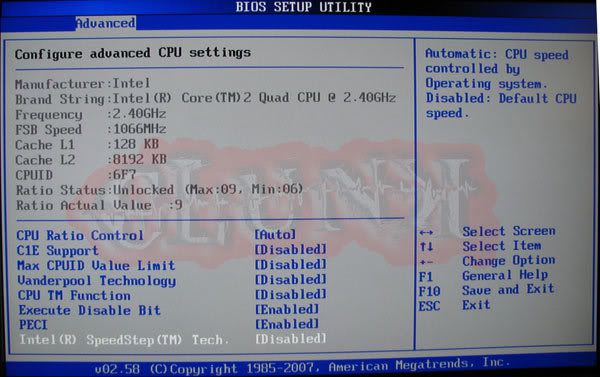Viewport: 600px width, 377px height.
Task: Click the Frequency 2.40GHz value
Action: click(139, 114)
